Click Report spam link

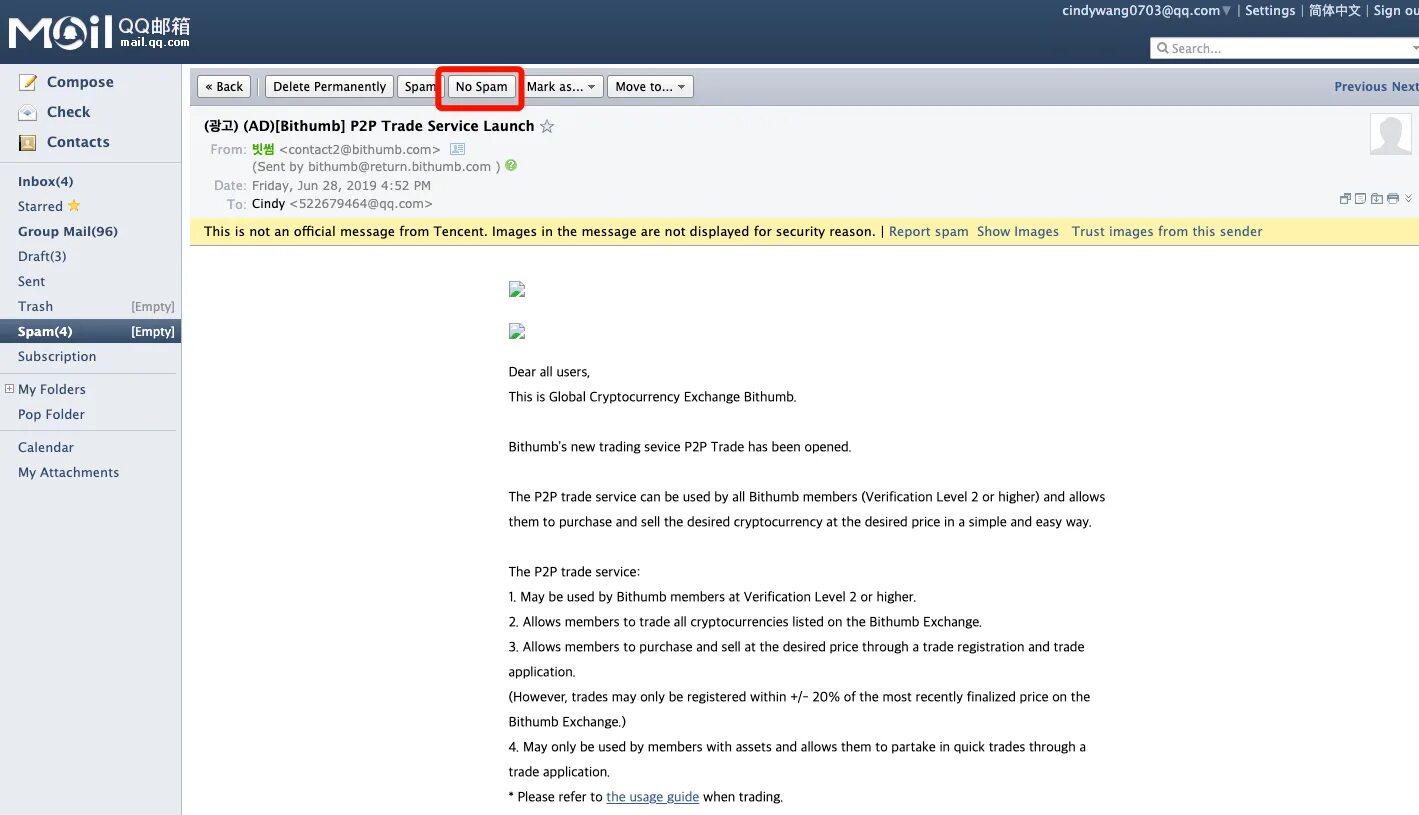(928, 231)
